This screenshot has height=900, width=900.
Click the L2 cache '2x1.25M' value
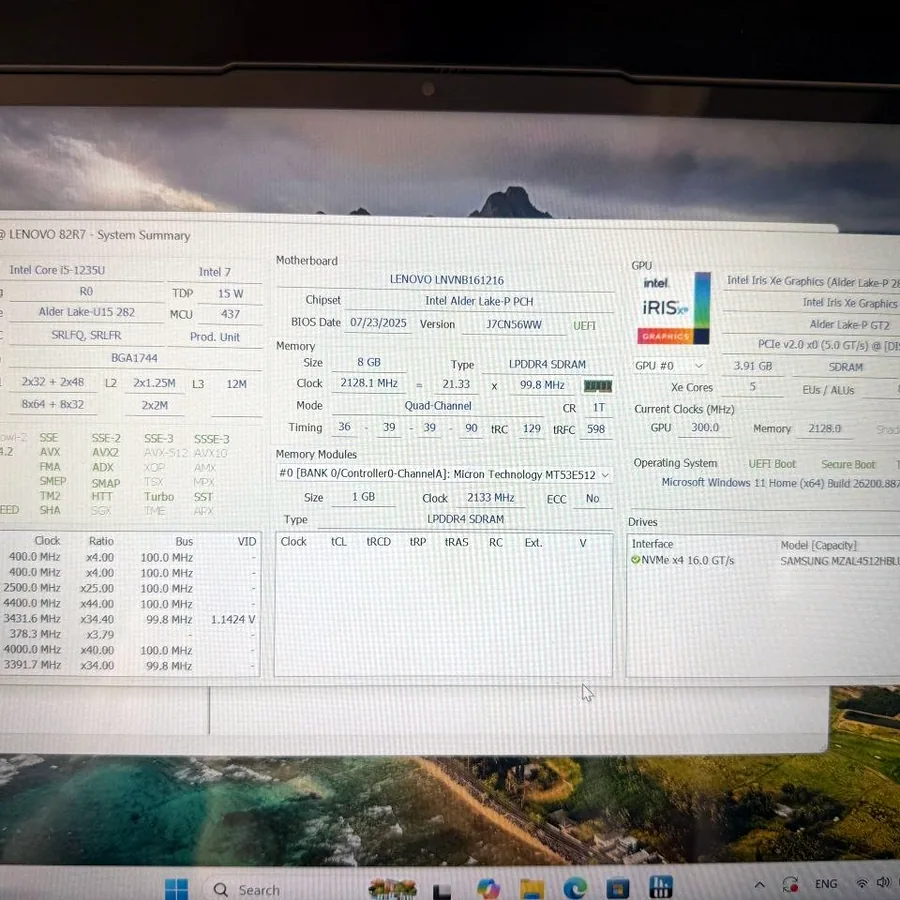pos(154,383)
